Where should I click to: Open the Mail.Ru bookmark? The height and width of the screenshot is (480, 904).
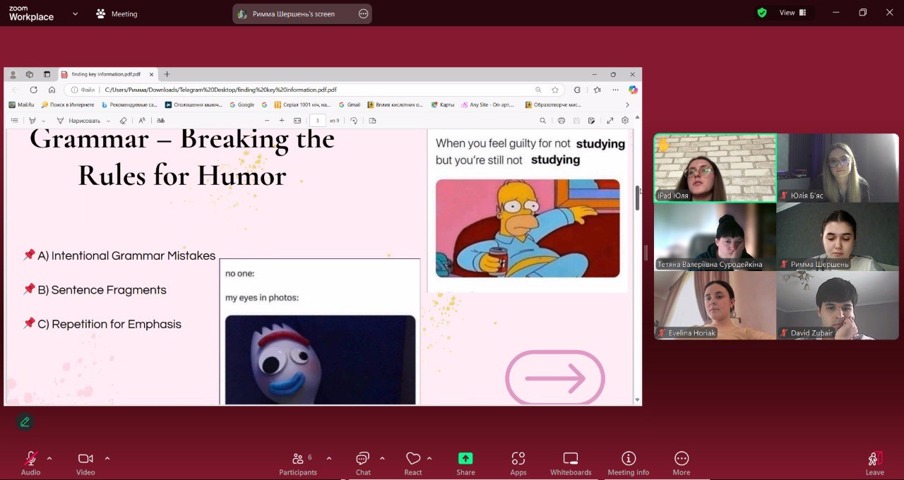21,105
